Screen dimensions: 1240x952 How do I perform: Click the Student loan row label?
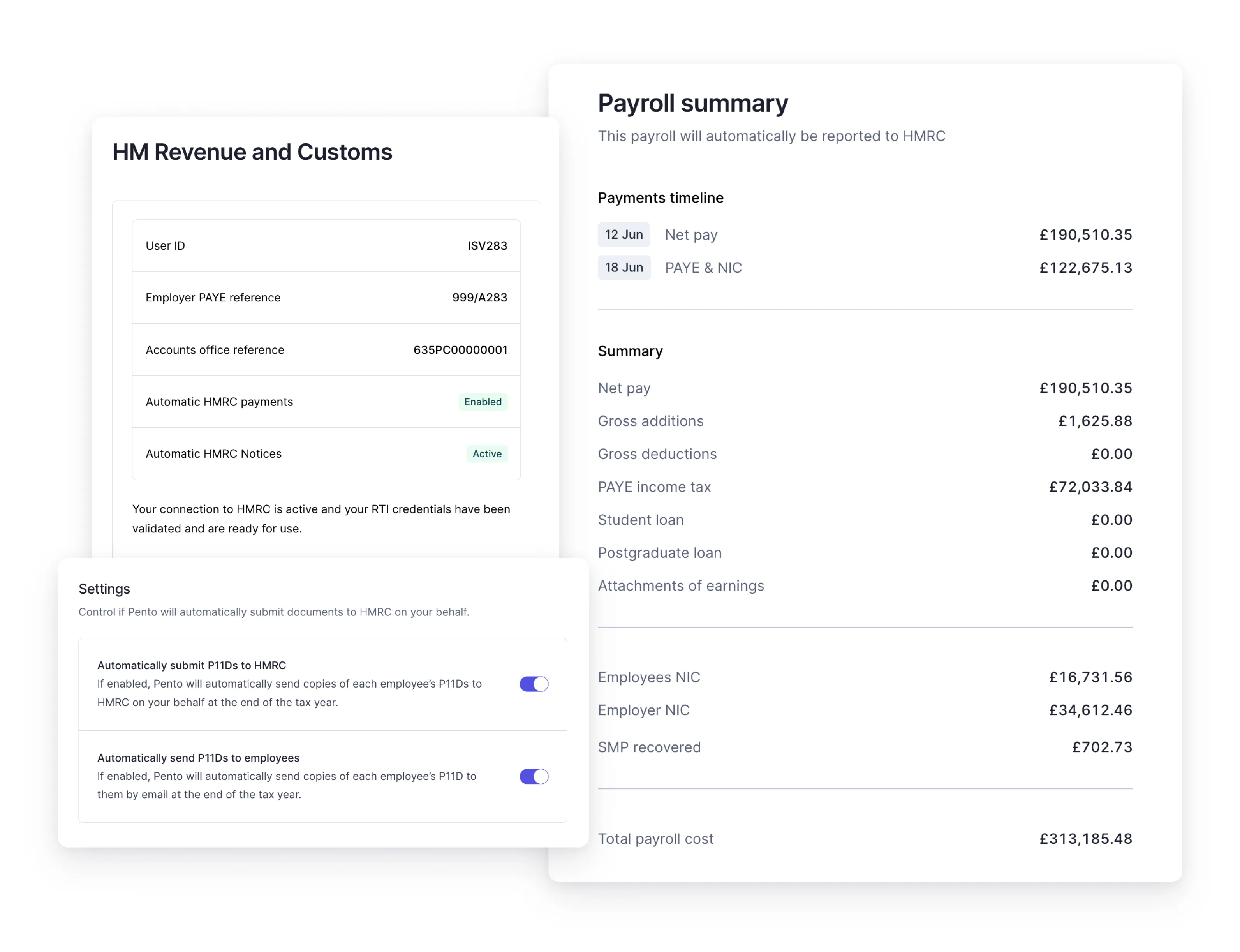(641, 520)
